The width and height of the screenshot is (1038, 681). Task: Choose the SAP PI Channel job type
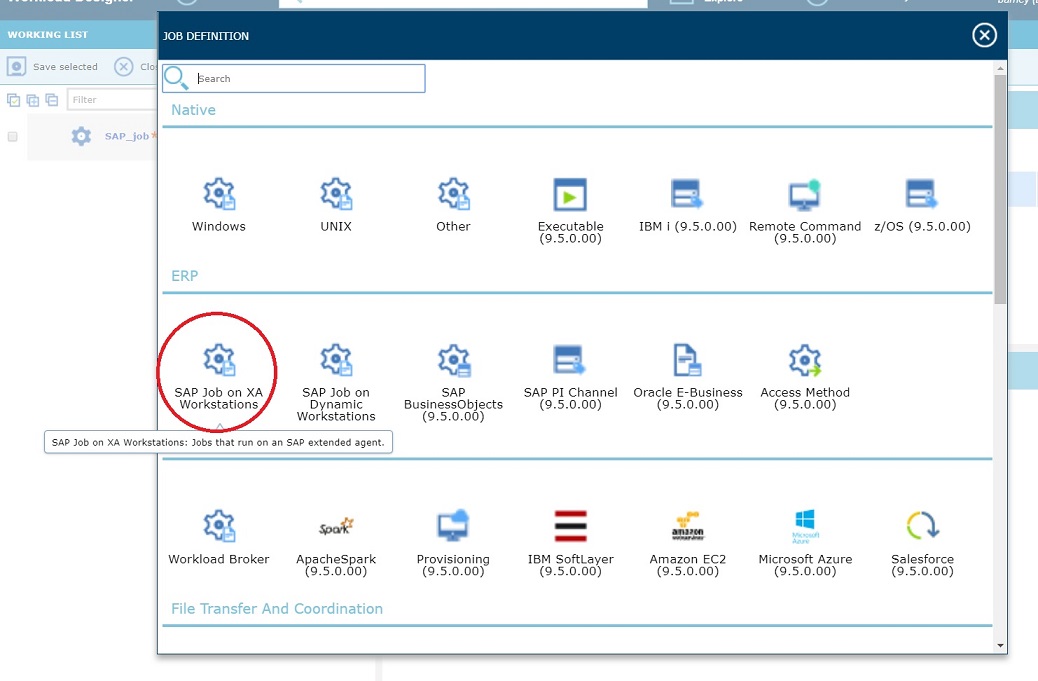click(570, 370)
